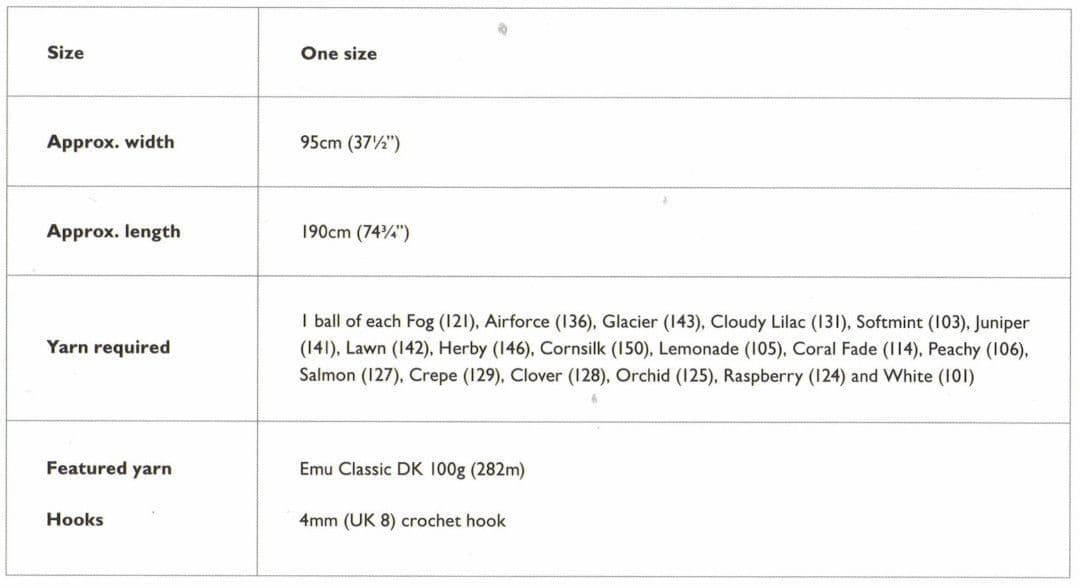Click the Coral Fade (114) yarn colour
The image size is (1080, 588).
[x=856, y=348]
